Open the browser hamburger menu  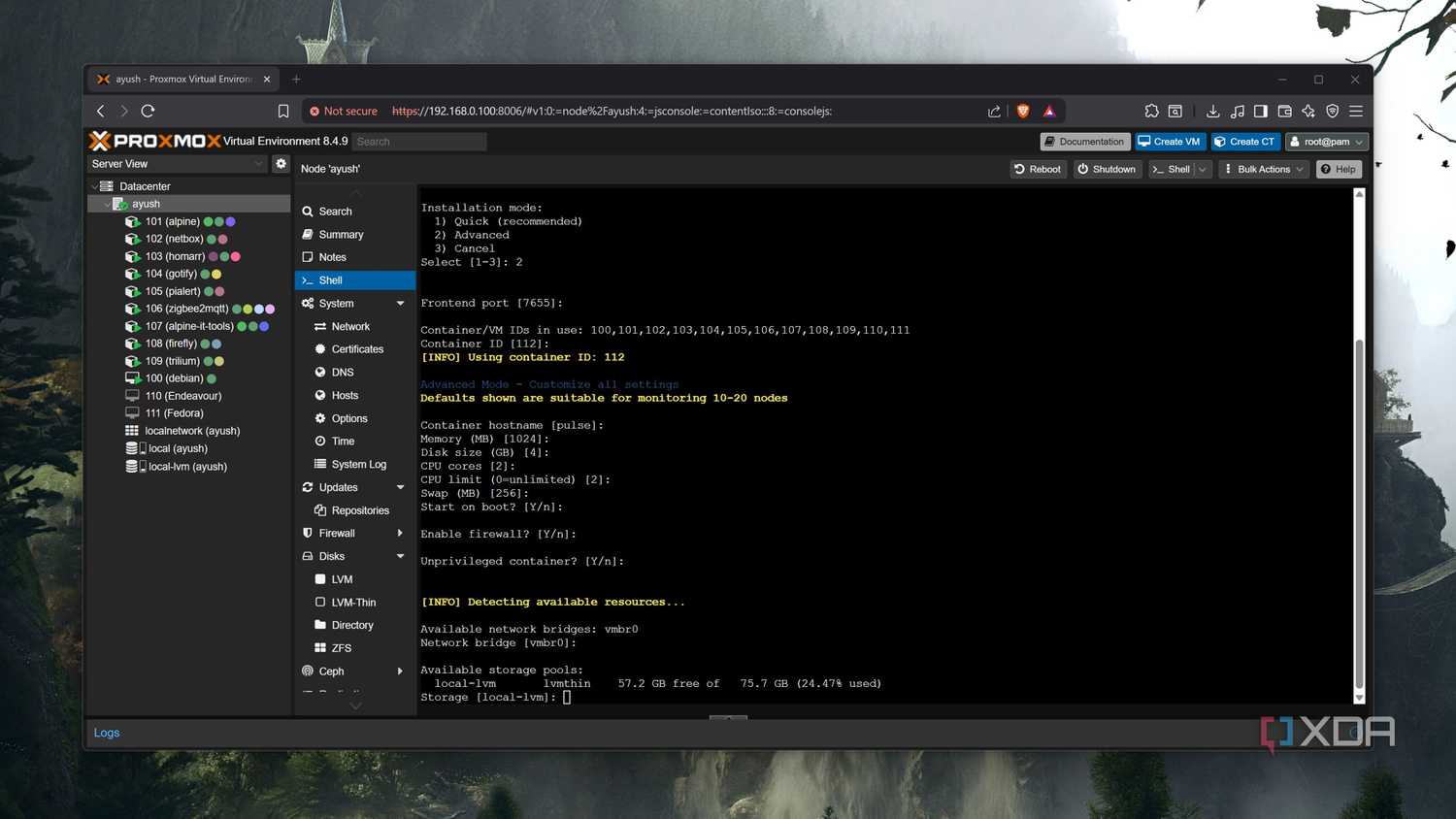1356,111
